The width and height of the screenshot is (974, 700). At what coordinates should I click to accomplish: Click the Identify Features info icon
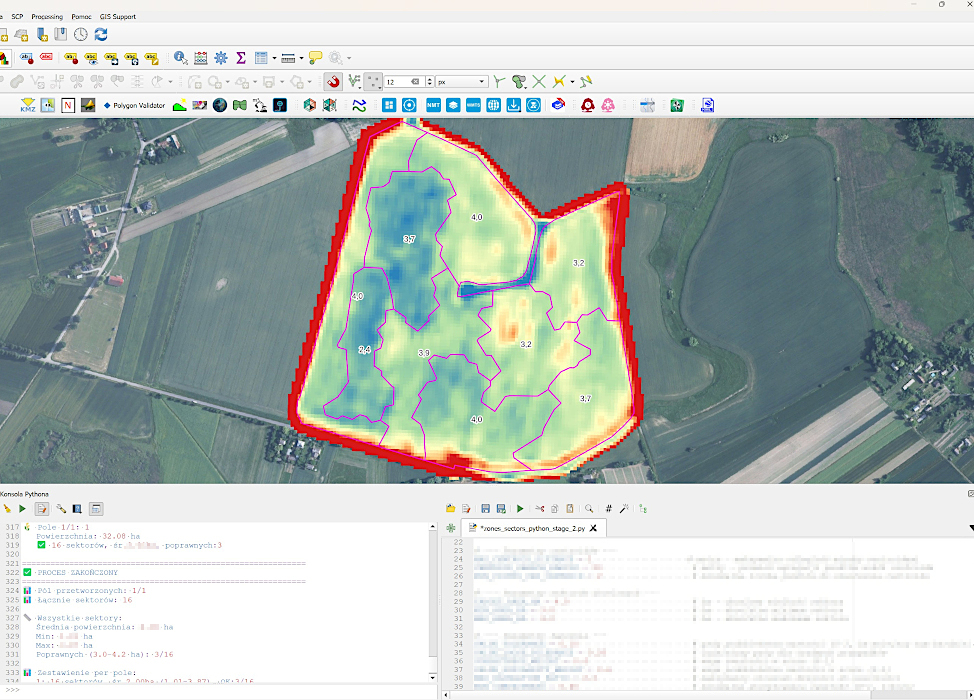pos(181,58)
